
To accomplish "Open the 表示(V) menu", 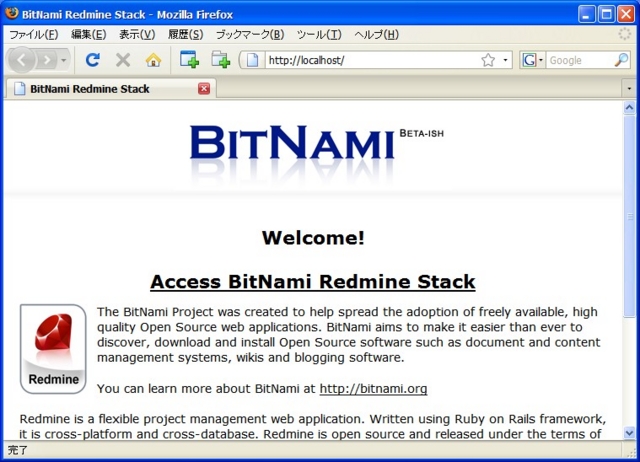I will 137,35.
